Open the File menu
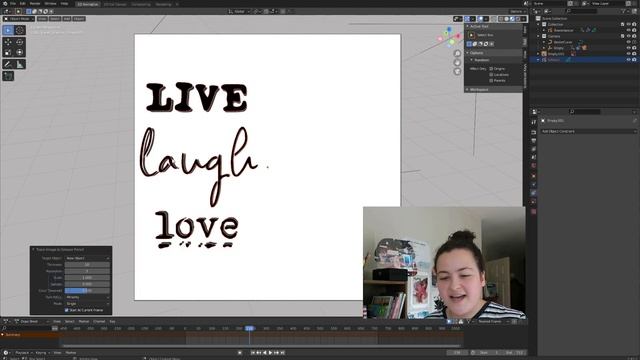The width and height of the screenshot is (640, 360). coord(13,3)
